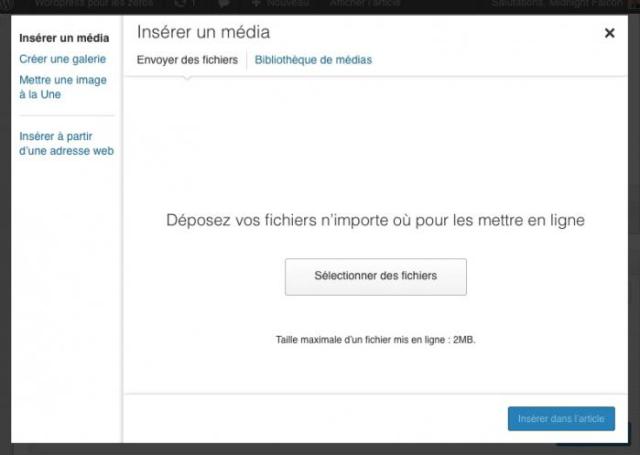Click the Taille maximale 2MB notice text
This screenshot has width=640, height=455.
375,340
